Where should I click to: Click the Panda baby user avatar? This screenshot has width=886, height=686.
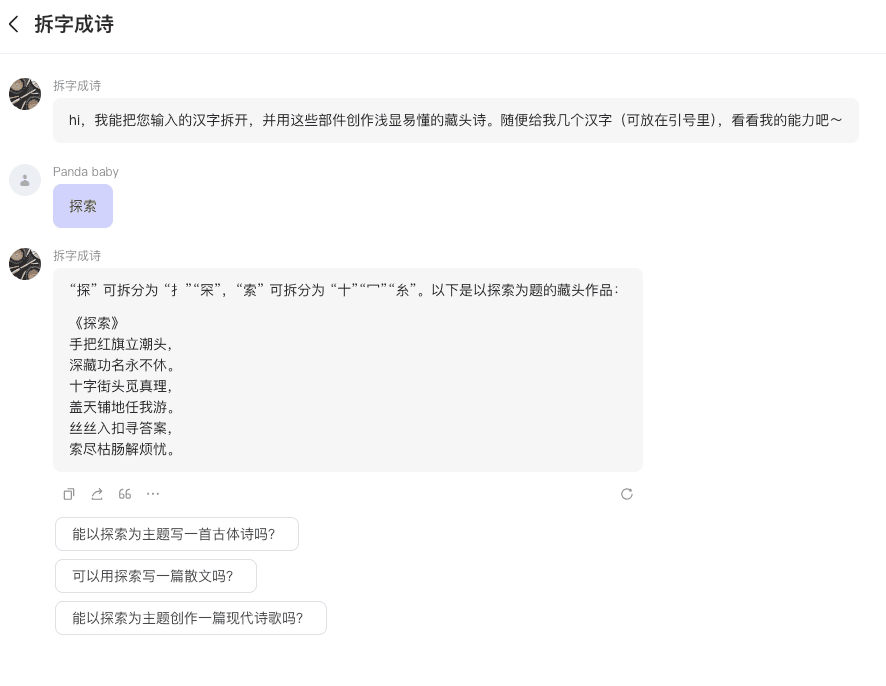[25, 180]
